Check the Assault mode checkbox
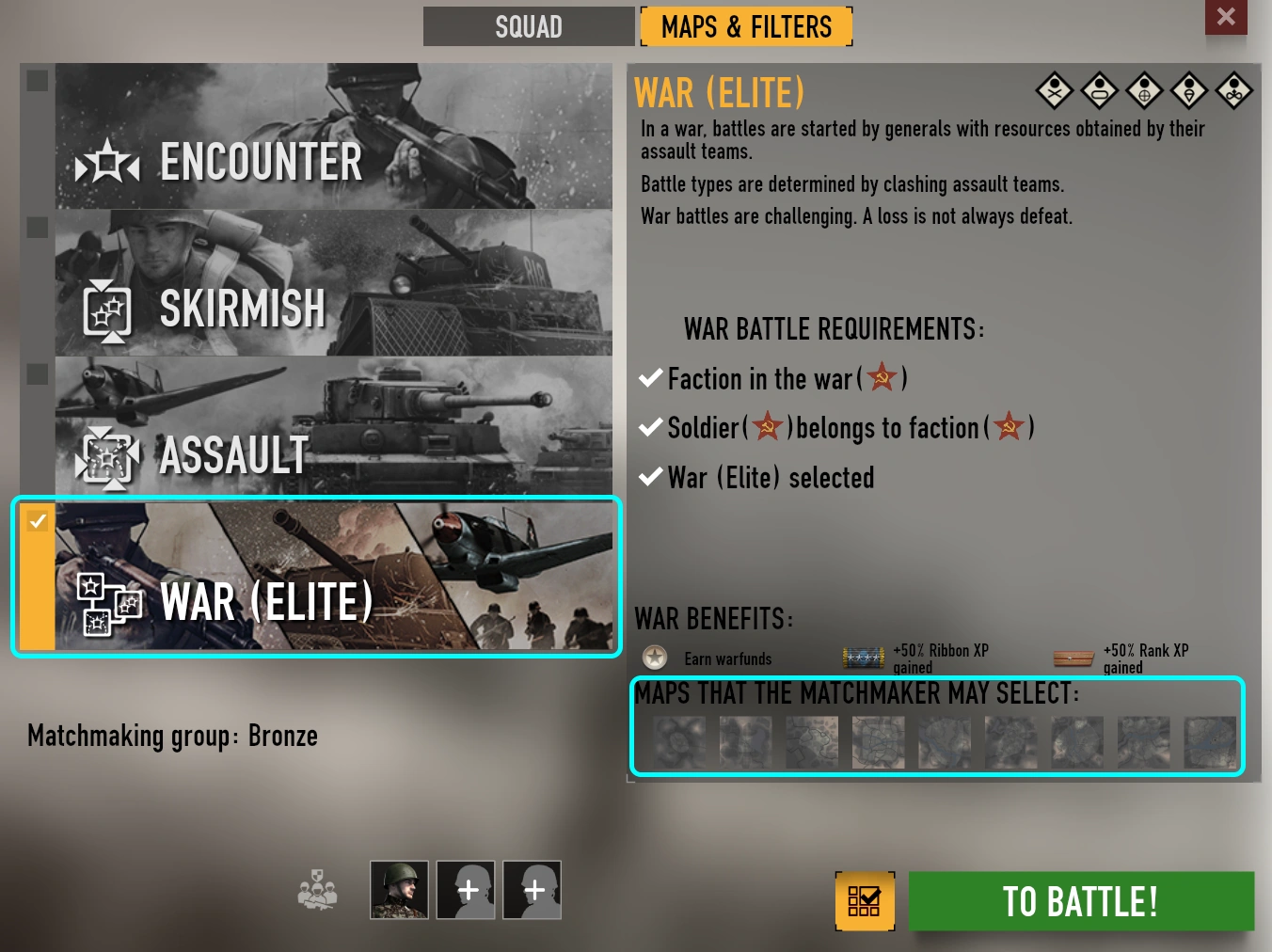The image size is (1272, 952). [38, 374]
